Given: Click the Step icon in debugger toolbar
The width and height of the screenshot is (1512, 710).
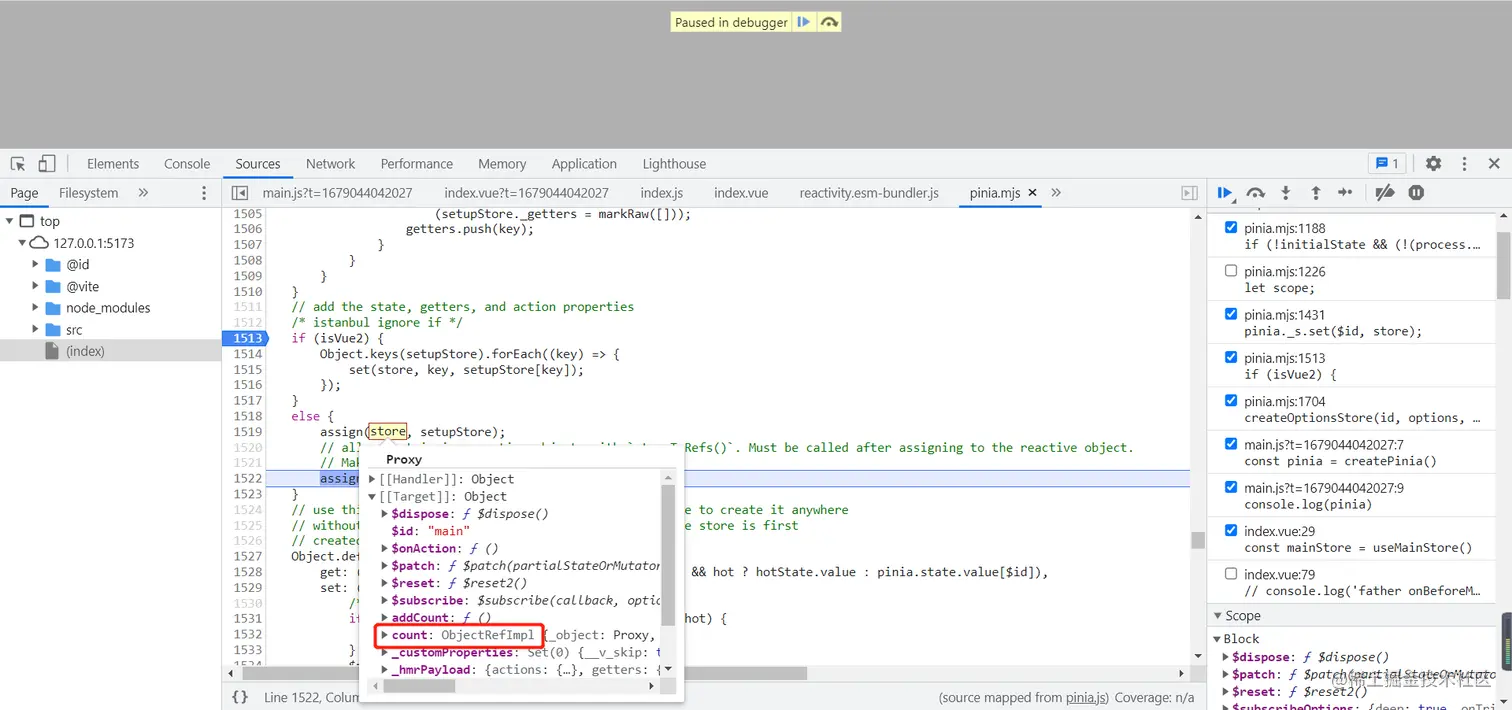Looking at the screenshot, I should (x=1345, y=193).
